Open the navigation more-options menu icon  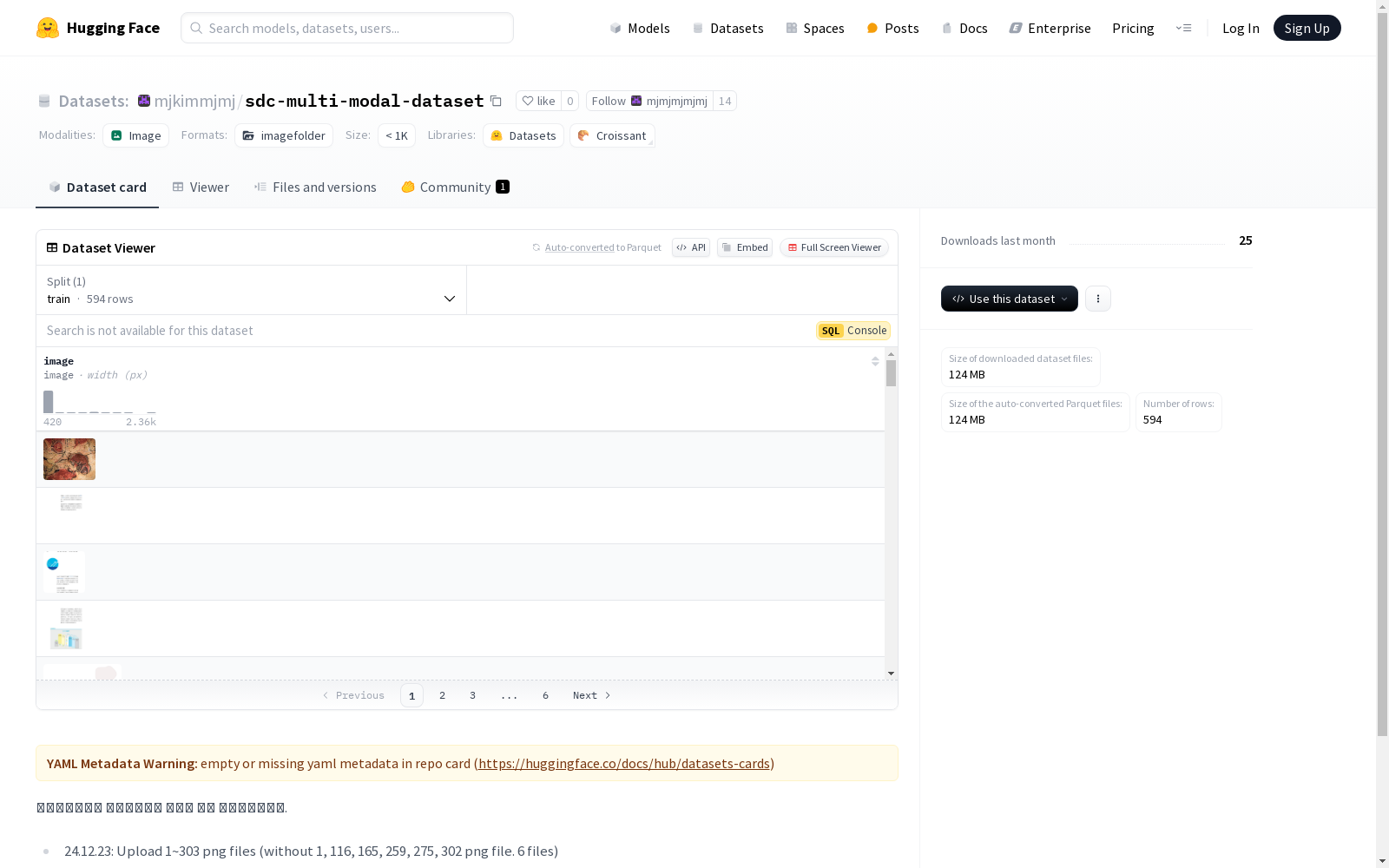tap(1183, 28)
